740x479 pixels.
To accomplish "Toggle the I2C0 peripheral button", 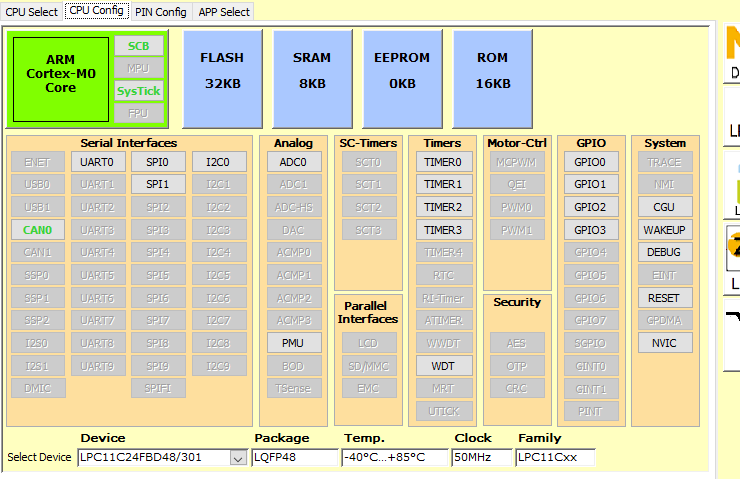I will [219, 162].
